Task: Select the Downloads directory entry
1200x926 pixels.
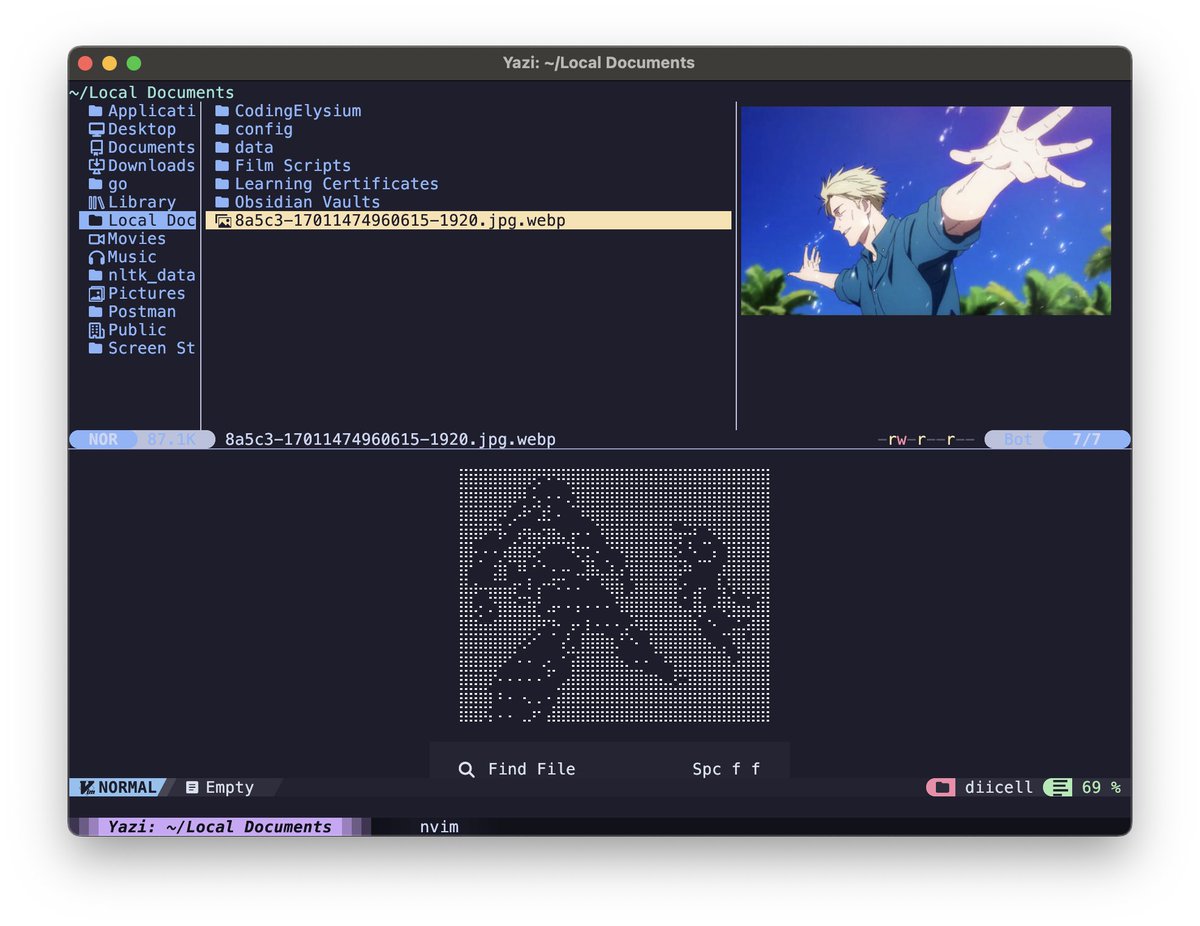Action: click(x=141, y=166)
